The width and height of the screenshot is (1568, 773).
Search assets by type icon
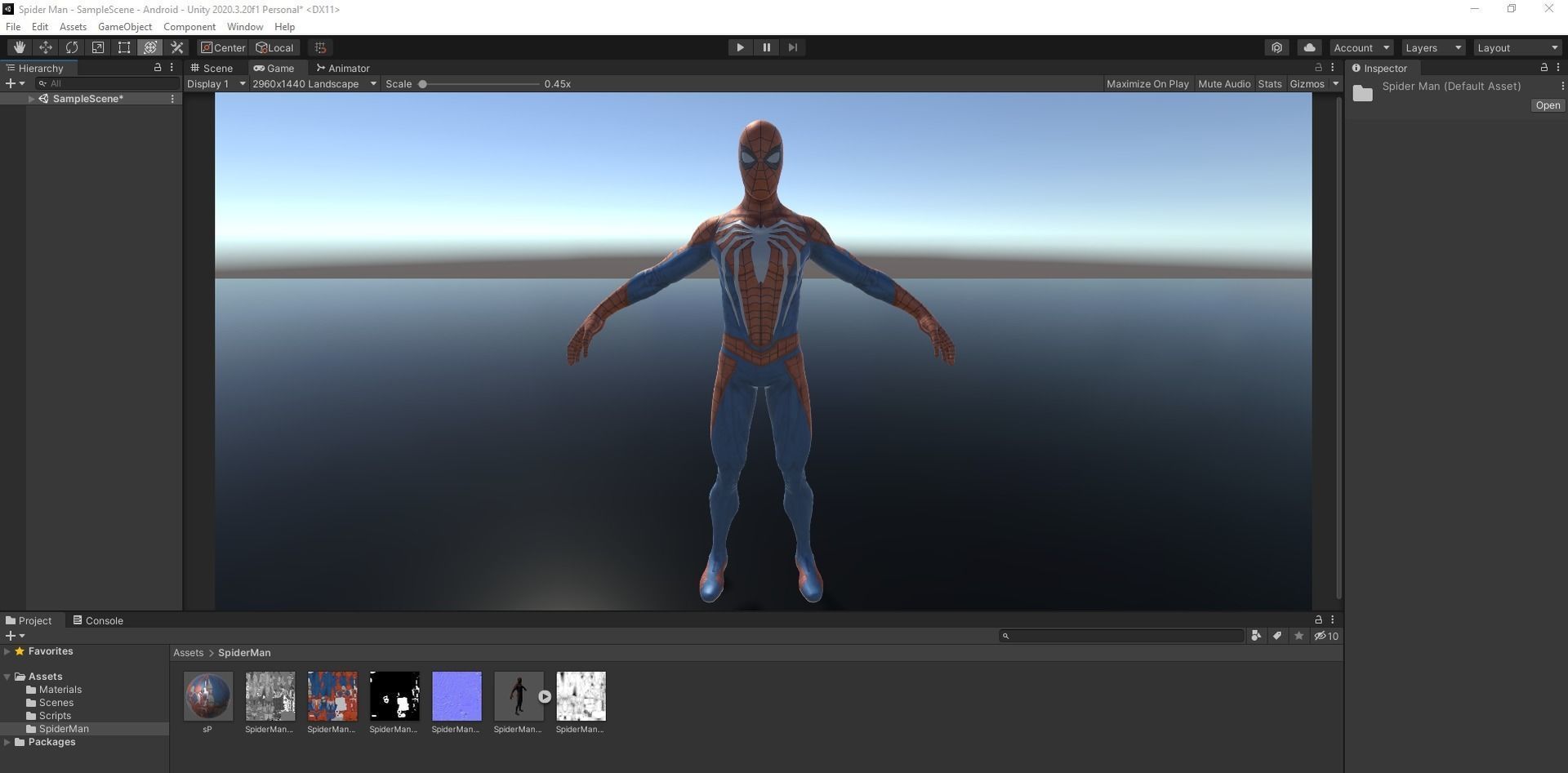[x=1256, y=636]
